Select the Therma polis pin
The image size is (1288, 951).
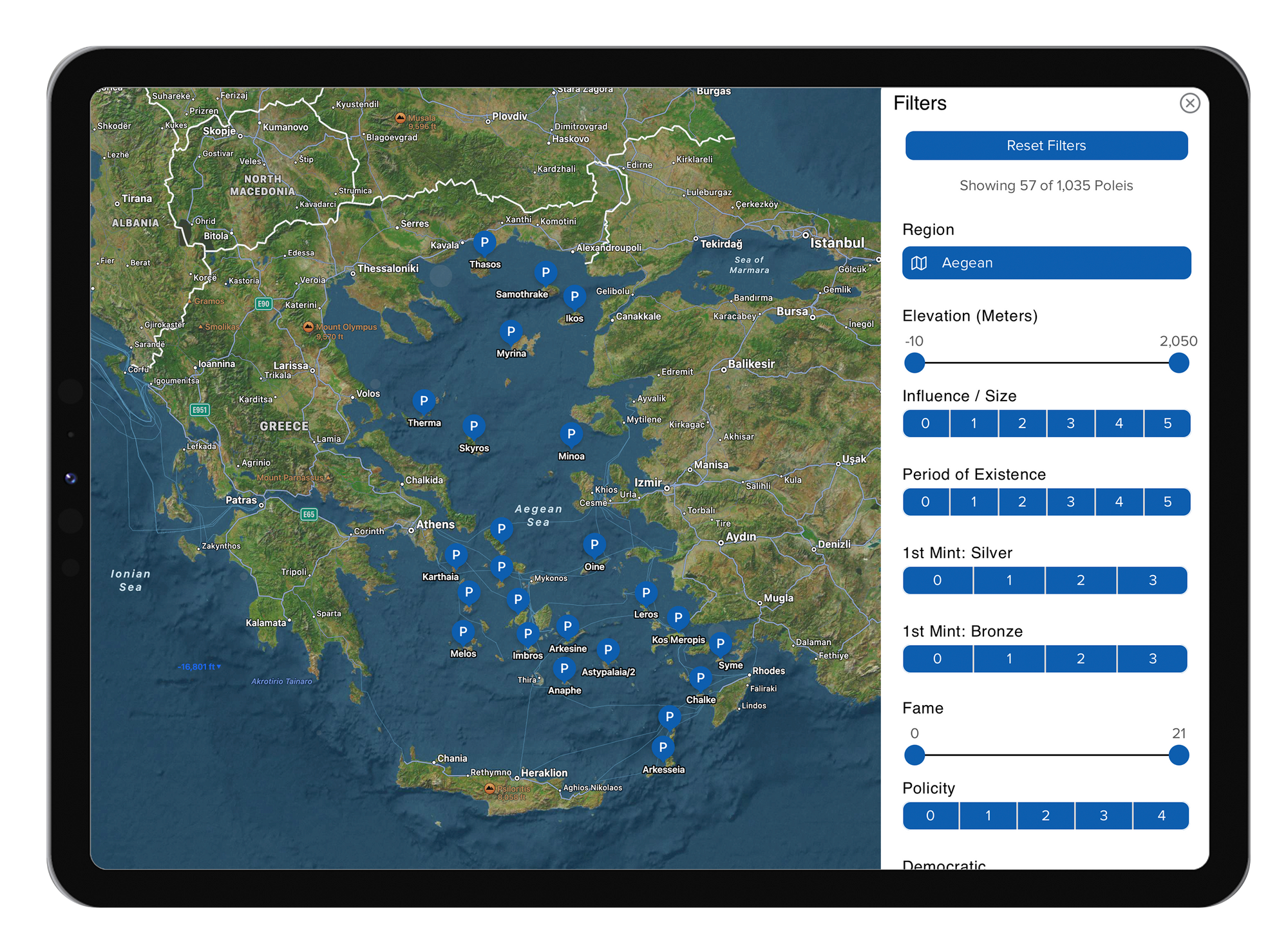424,402
